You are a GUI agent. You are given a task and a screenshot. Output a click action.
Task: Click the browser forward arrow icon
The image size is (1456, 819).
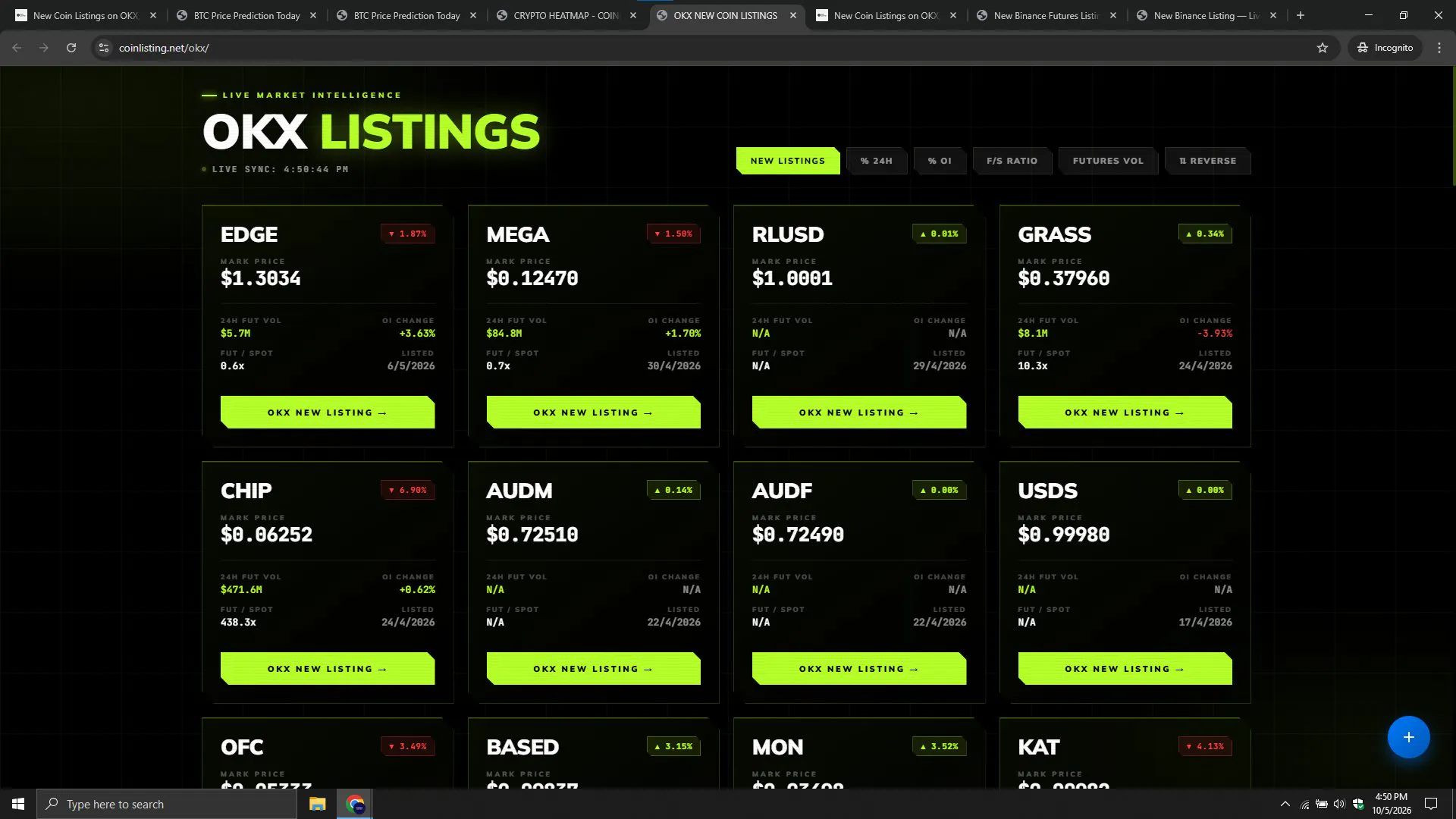click(x=44, y=48)
